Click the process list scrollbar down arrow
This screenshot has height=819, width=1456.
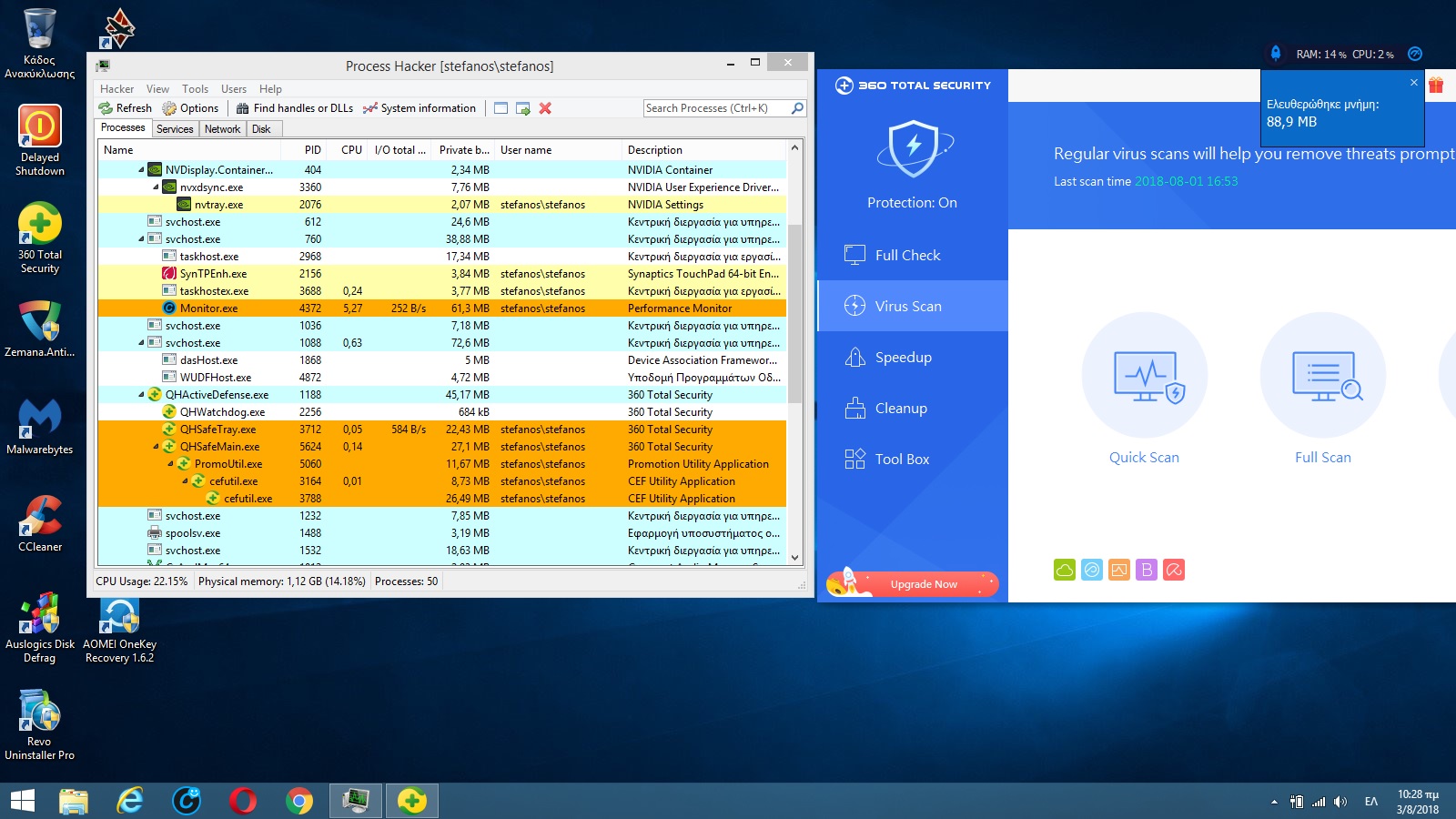[794, 558]
